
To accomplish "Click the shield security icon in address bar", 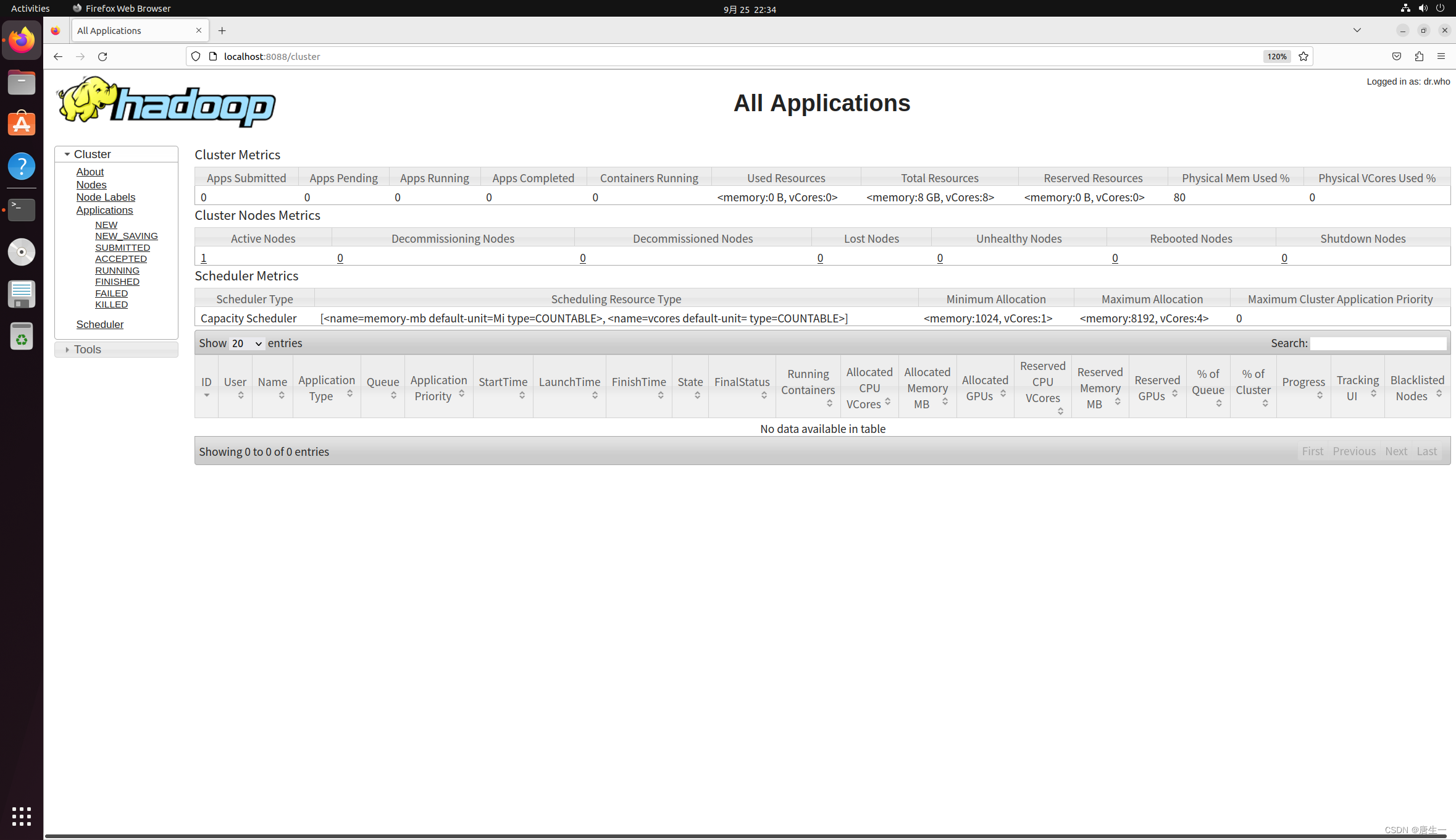I will (x=196, y=56).
